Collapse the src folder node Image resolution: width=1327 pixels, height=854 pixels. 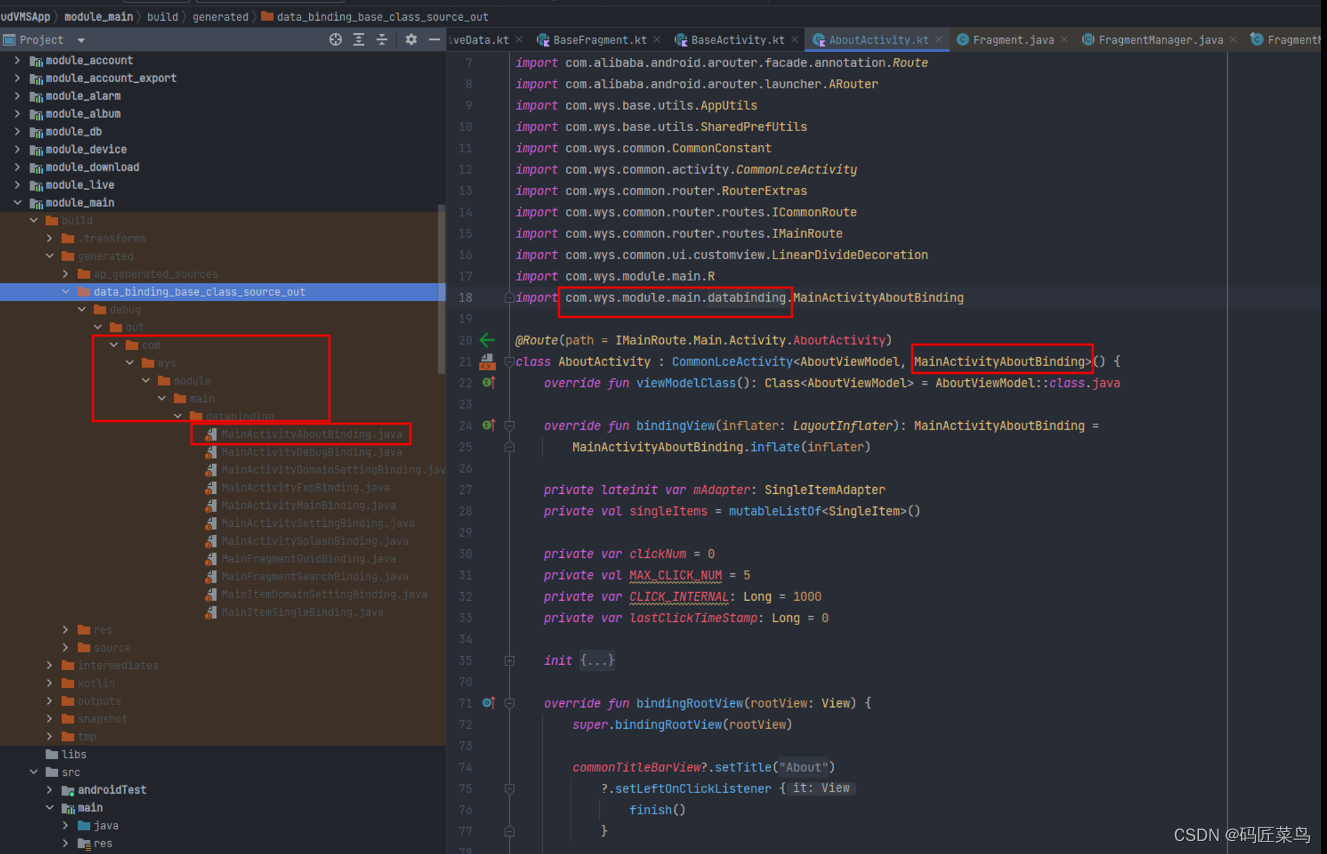tap(34, 772)
